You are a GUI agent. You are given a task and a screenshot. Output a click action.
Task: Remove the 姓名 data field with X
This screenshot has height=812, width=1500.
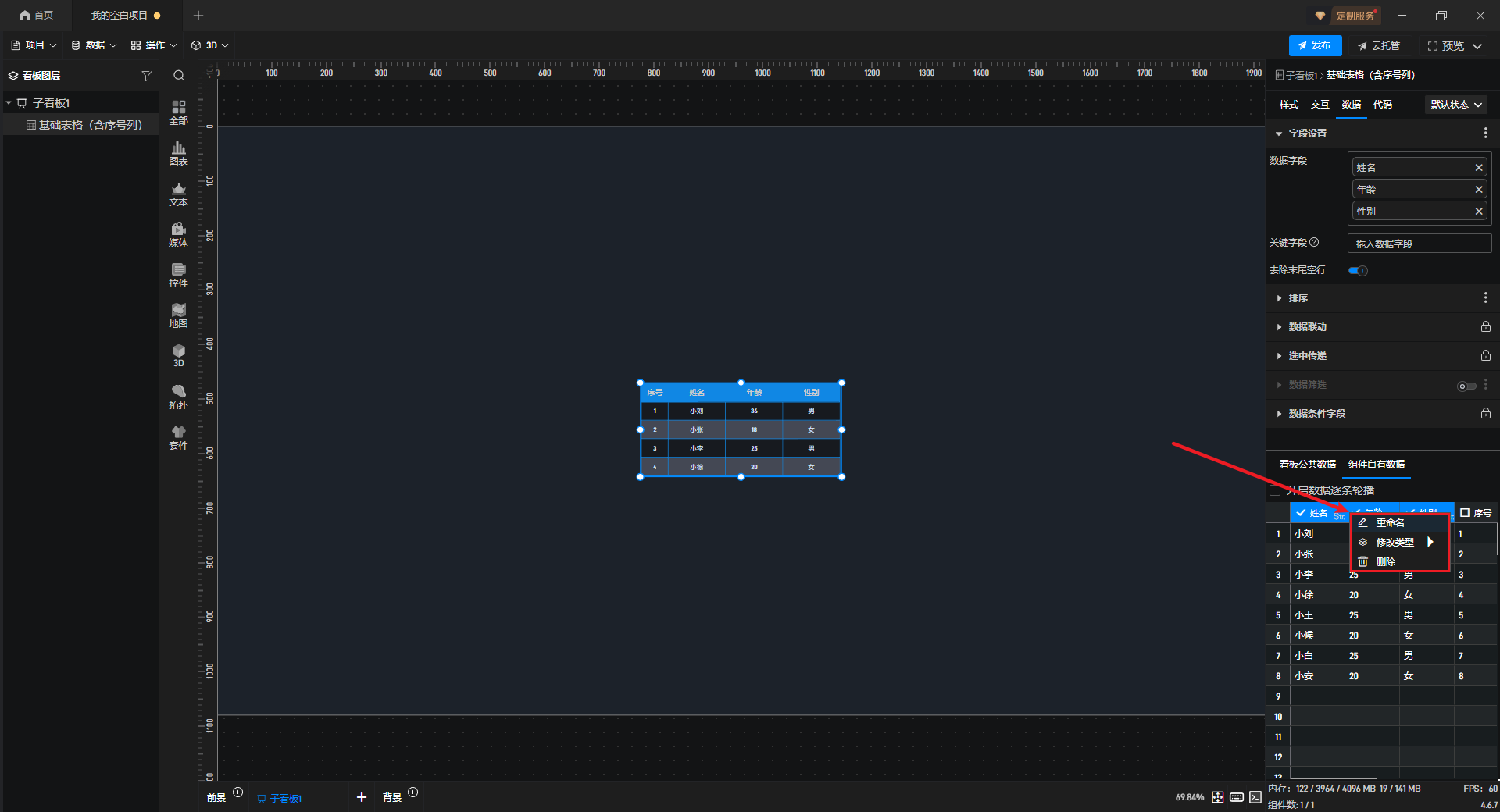pos(1478,168)
